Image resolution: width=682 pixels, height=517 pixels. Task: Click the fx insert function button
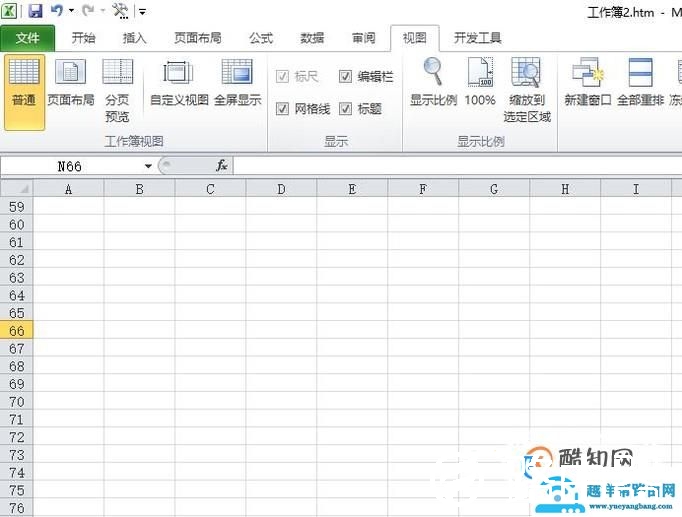[x=221, y=166]
